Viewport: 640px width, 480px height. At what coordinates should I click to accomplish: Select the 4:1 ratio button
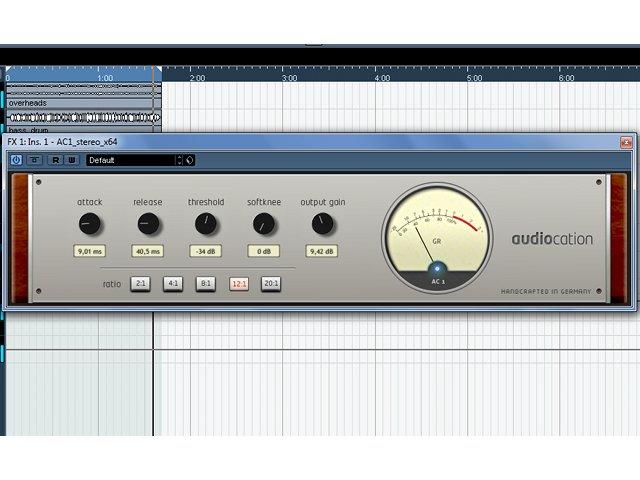173,283
